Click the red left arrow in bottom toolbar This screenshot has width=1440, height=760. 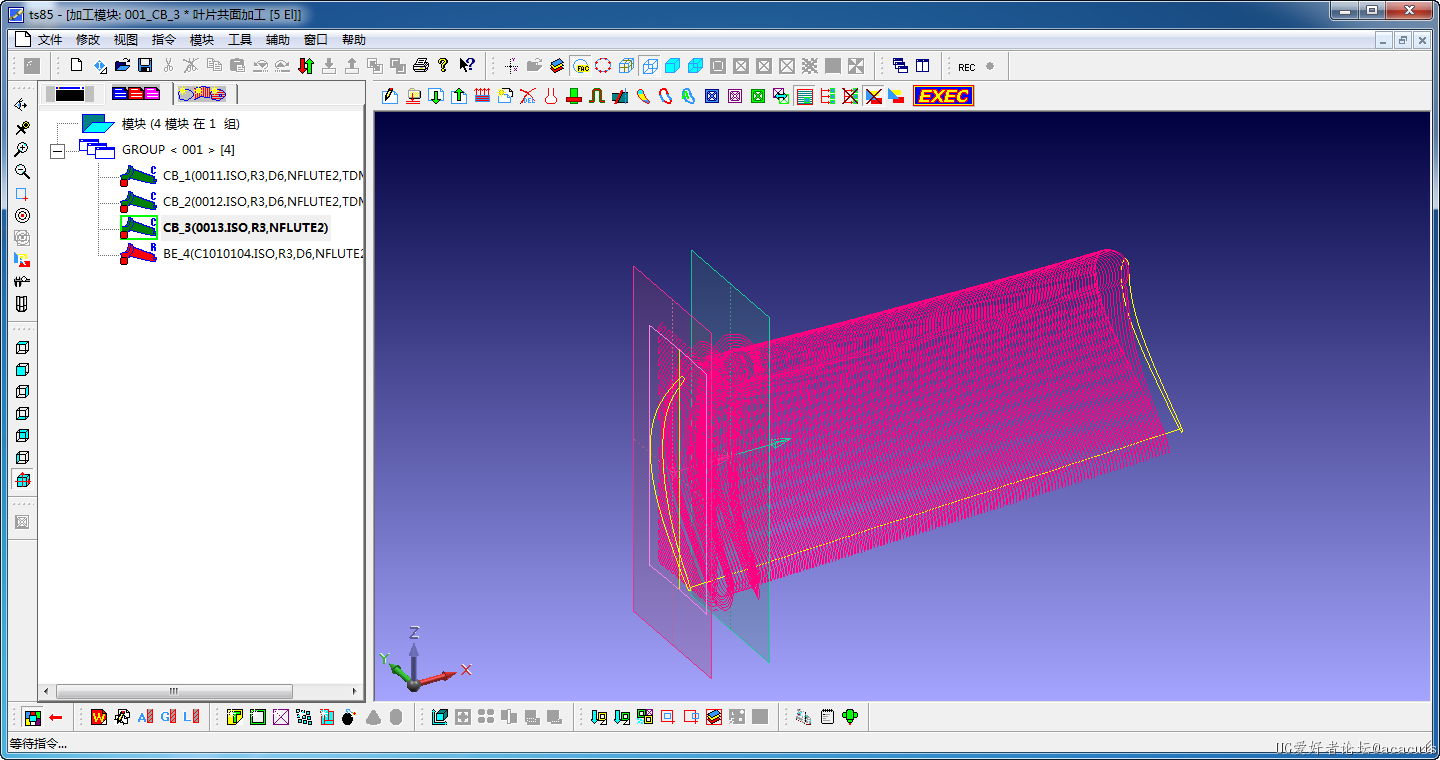(x=56, y=717)
